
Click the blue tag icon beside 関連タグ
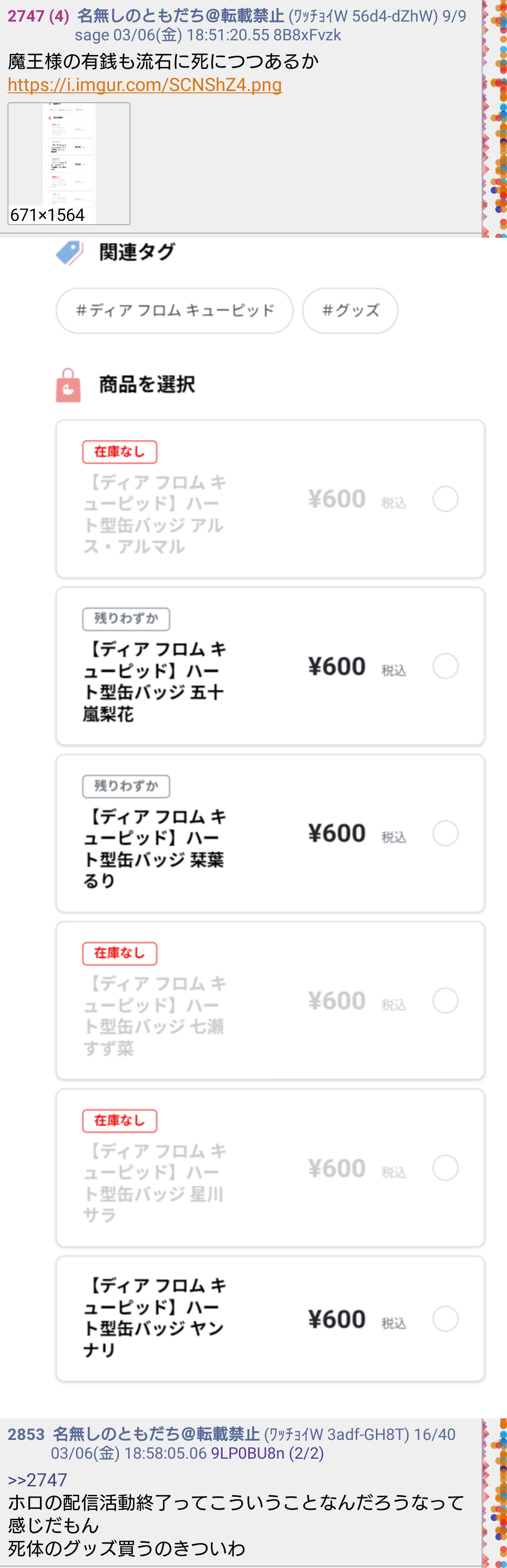click(69, 253)
